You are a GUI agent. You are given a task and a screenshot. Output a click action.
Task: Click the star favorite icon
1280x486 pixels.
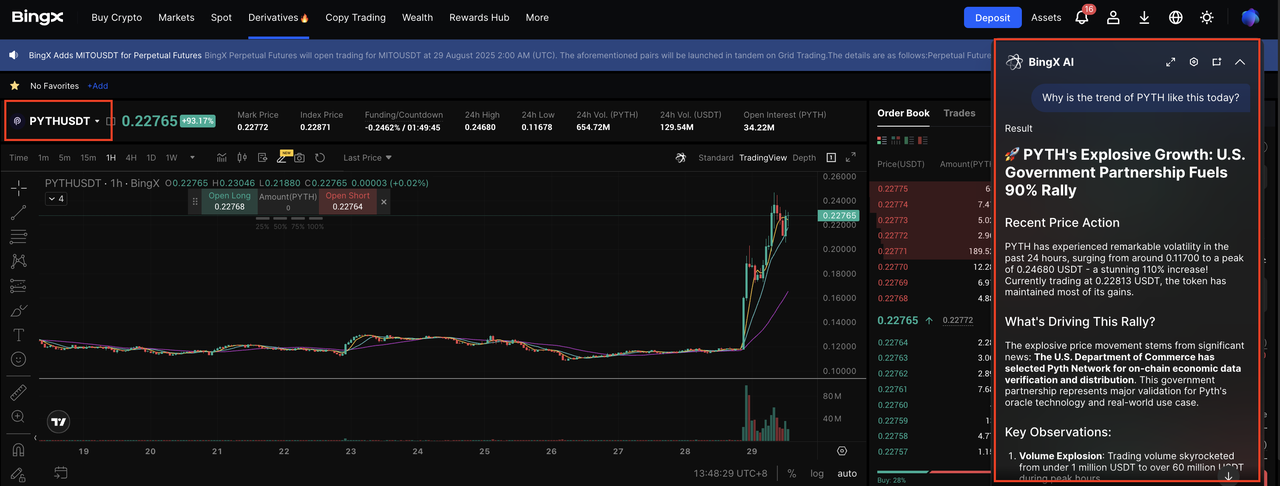(14, 86)
